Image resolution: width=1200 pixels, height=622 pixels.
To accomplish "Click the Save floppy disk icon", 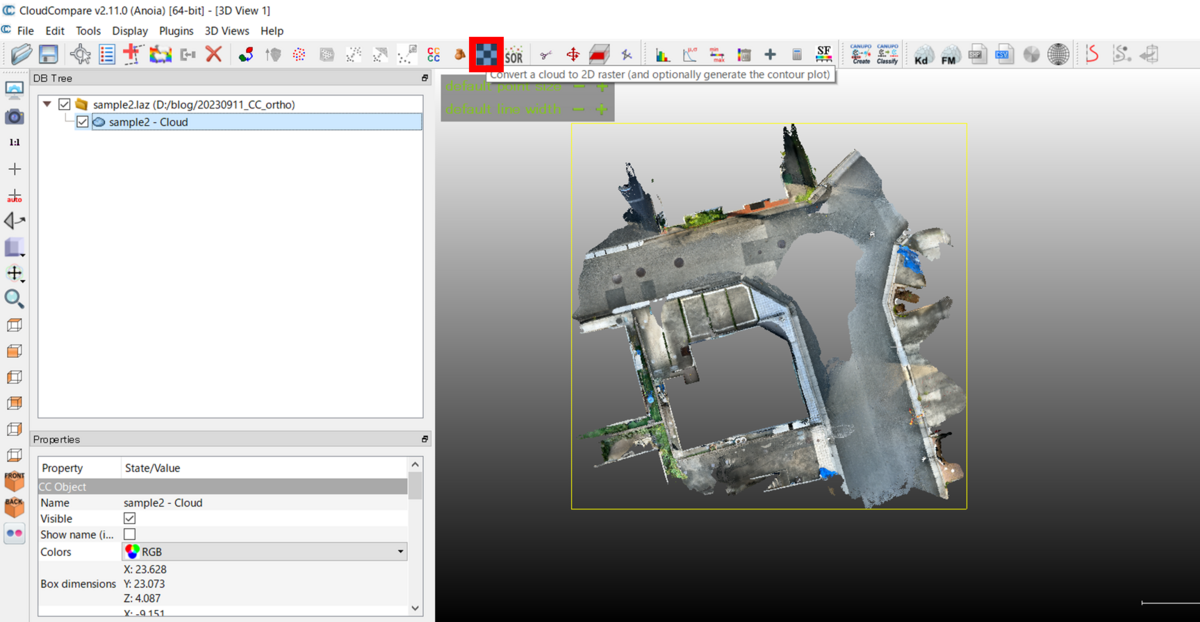I will (x=47, y=55).
